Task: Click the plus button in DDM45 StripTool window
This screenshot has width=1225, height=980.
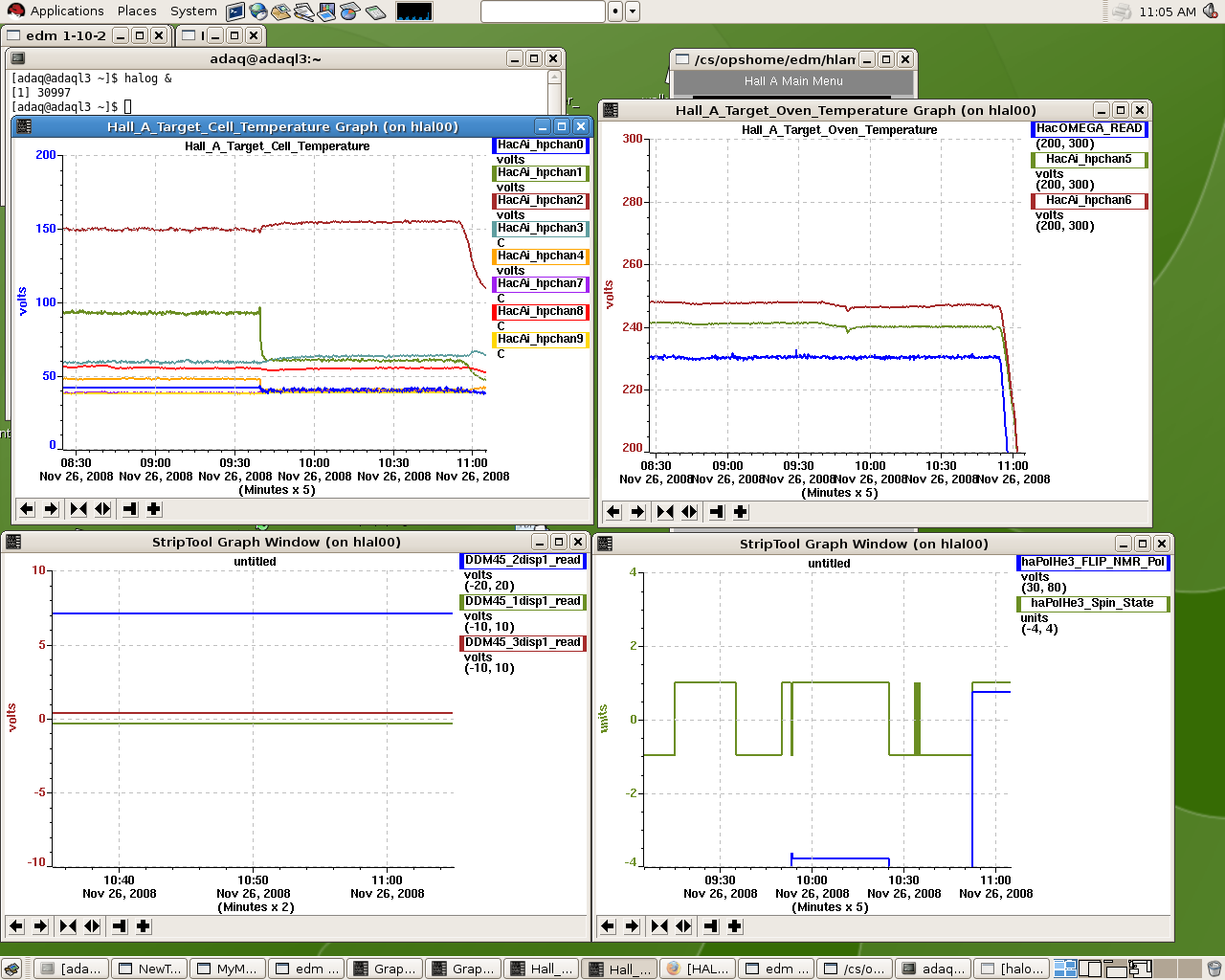Action: [144, 925]
